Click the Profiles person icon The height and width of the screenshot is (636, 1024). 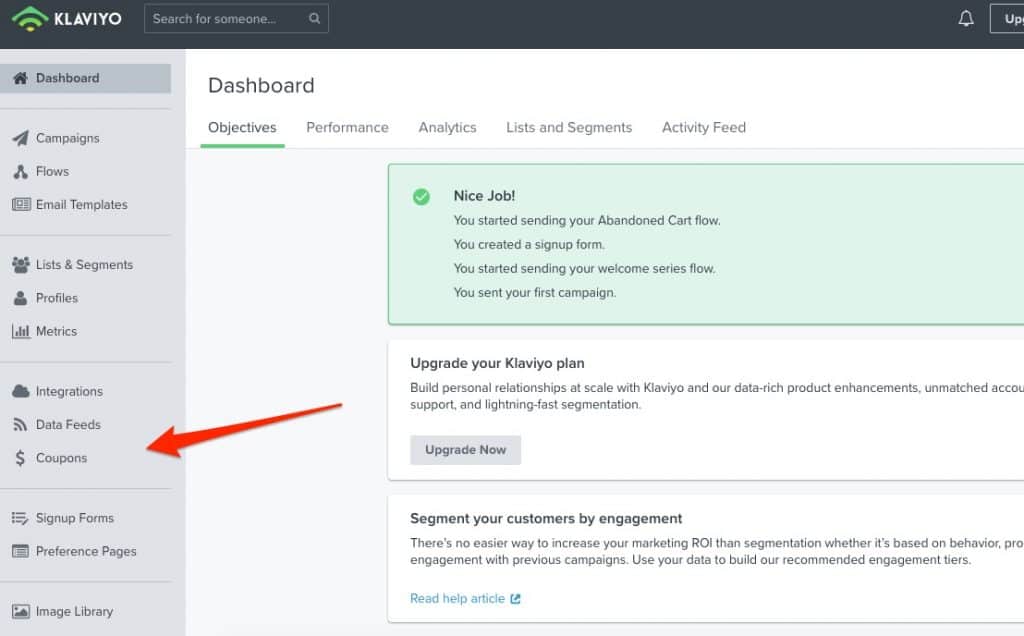21,298
